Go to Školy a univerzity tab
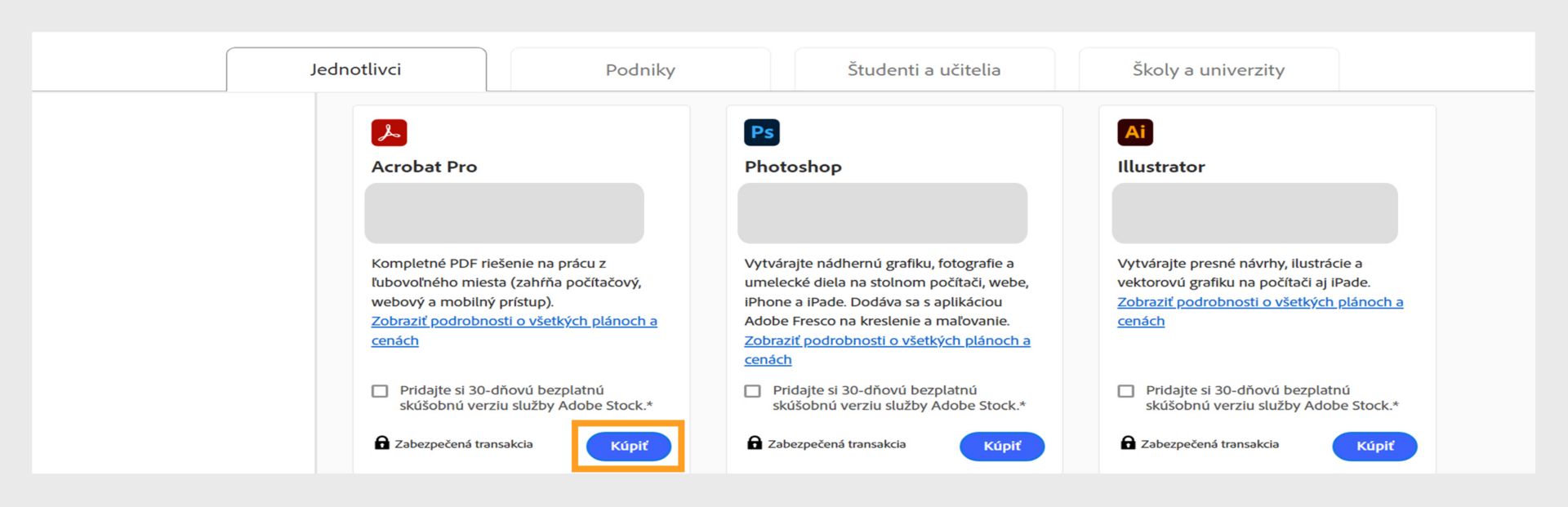 (1208, 70)
